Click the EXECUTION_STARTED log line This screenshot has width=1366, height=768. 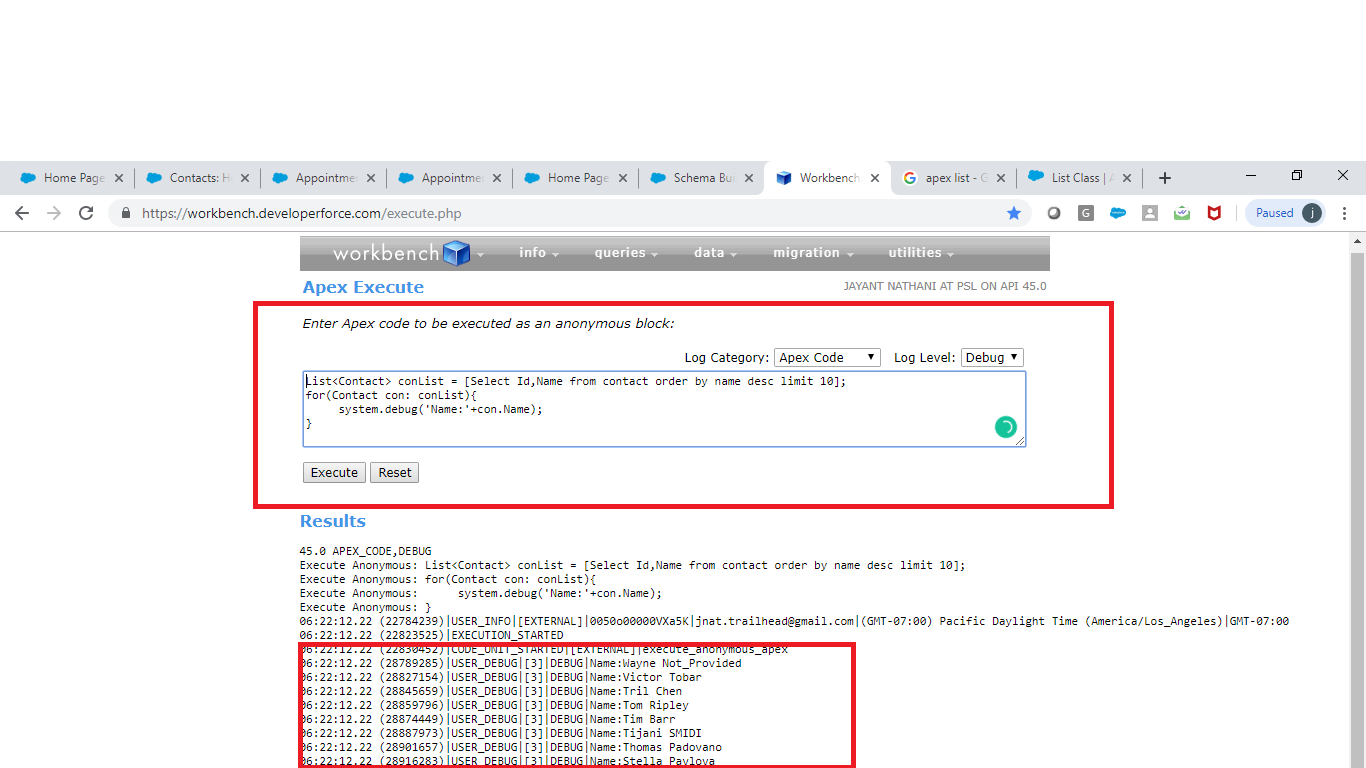point(432,635)
